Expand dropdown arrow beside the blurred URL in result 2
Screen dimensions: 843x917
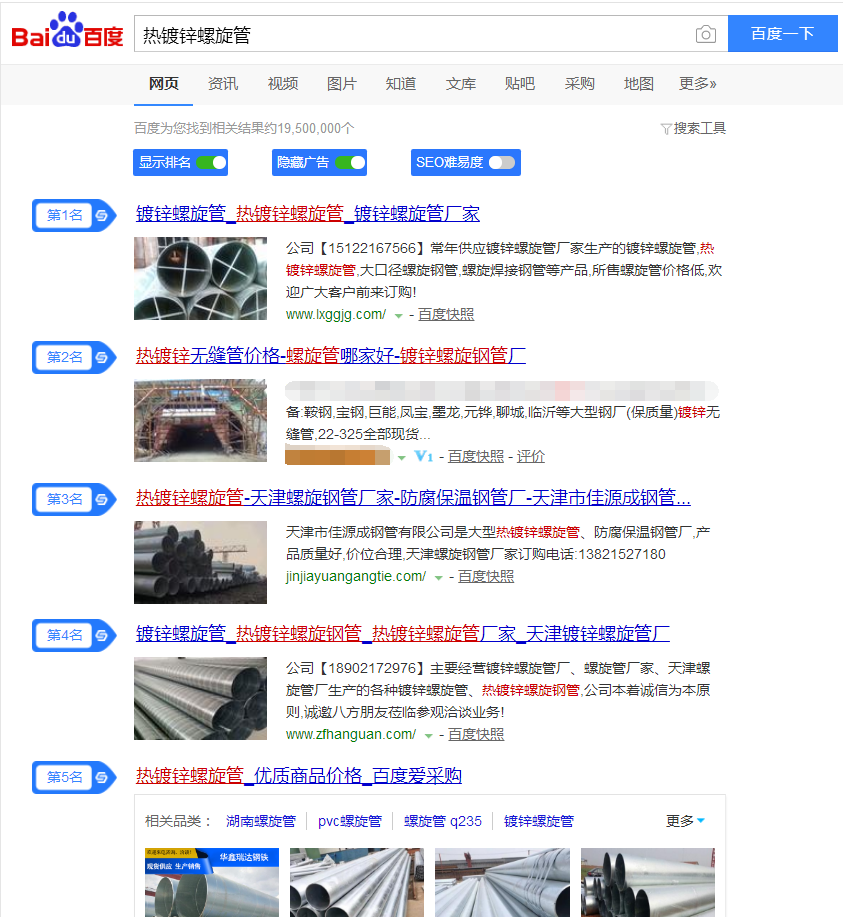pos(401,458)
